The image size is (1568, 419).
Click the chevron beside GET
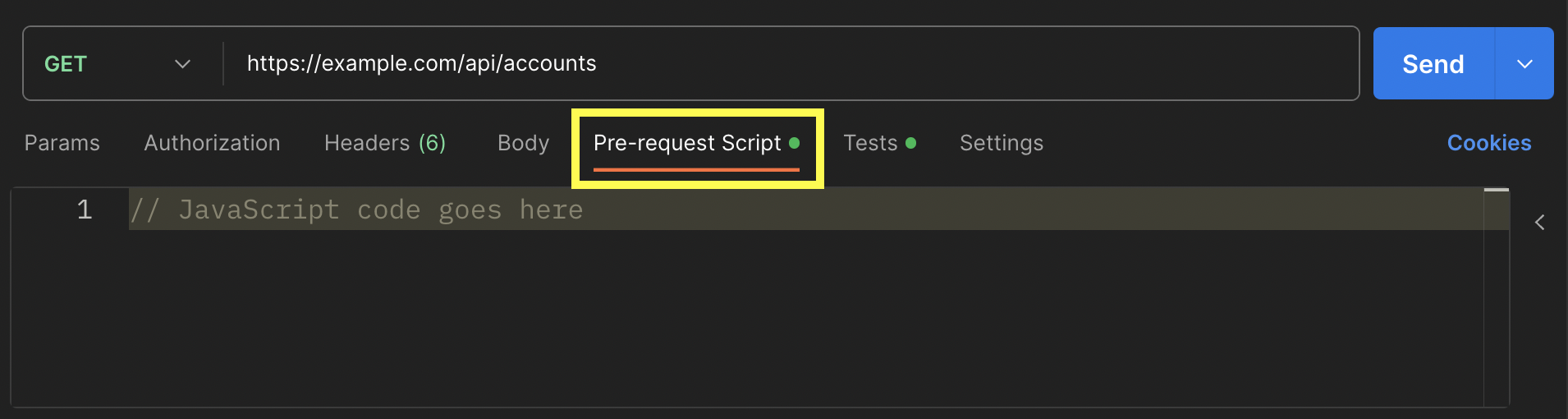[182, 64]
